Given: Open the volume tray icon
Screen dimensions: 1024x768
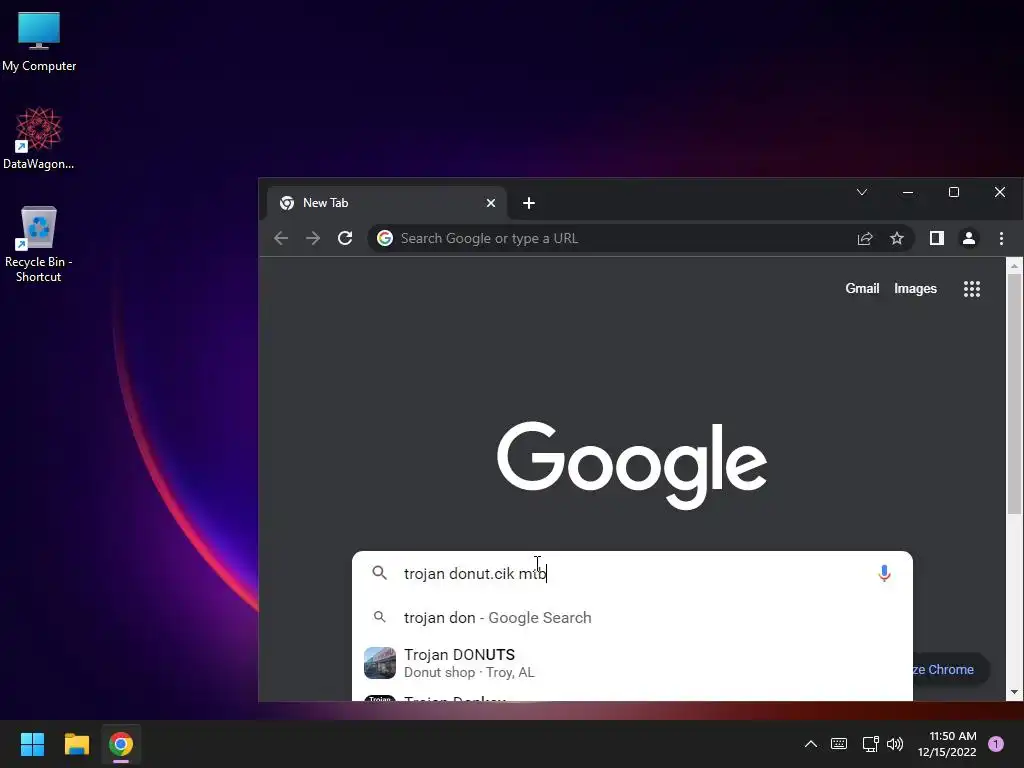Looking at the screenshot, I should pyautogui.click(x=895, y=744).
